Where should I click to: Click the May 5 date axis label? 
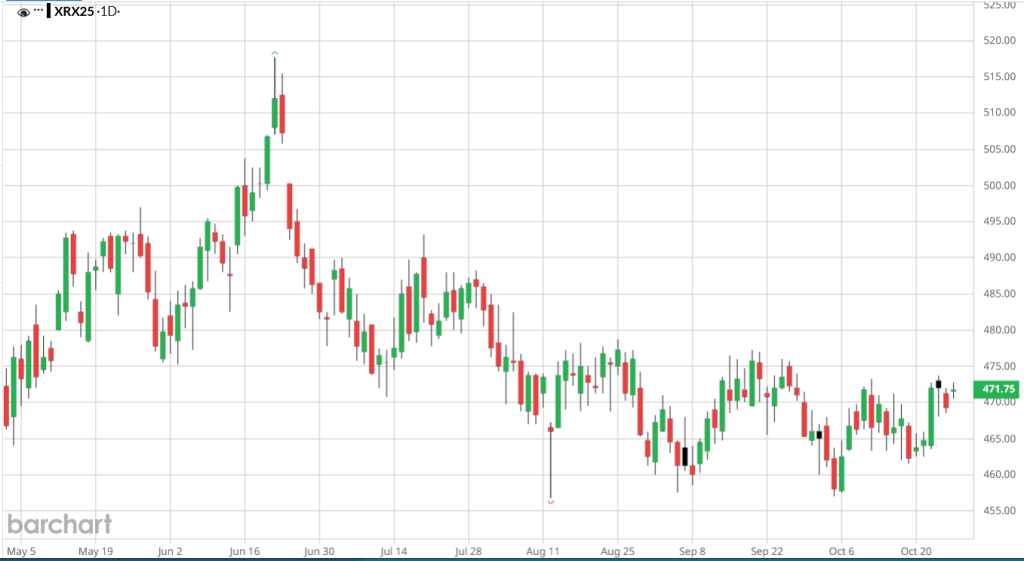[x=21, y=550]
